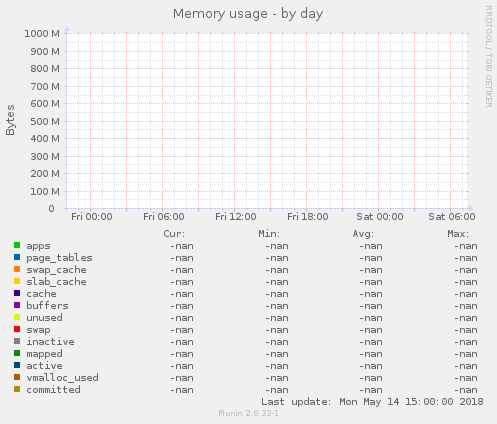Click the 'Memory usage - by day' title

pyautogui.click(x=248, y=14)
